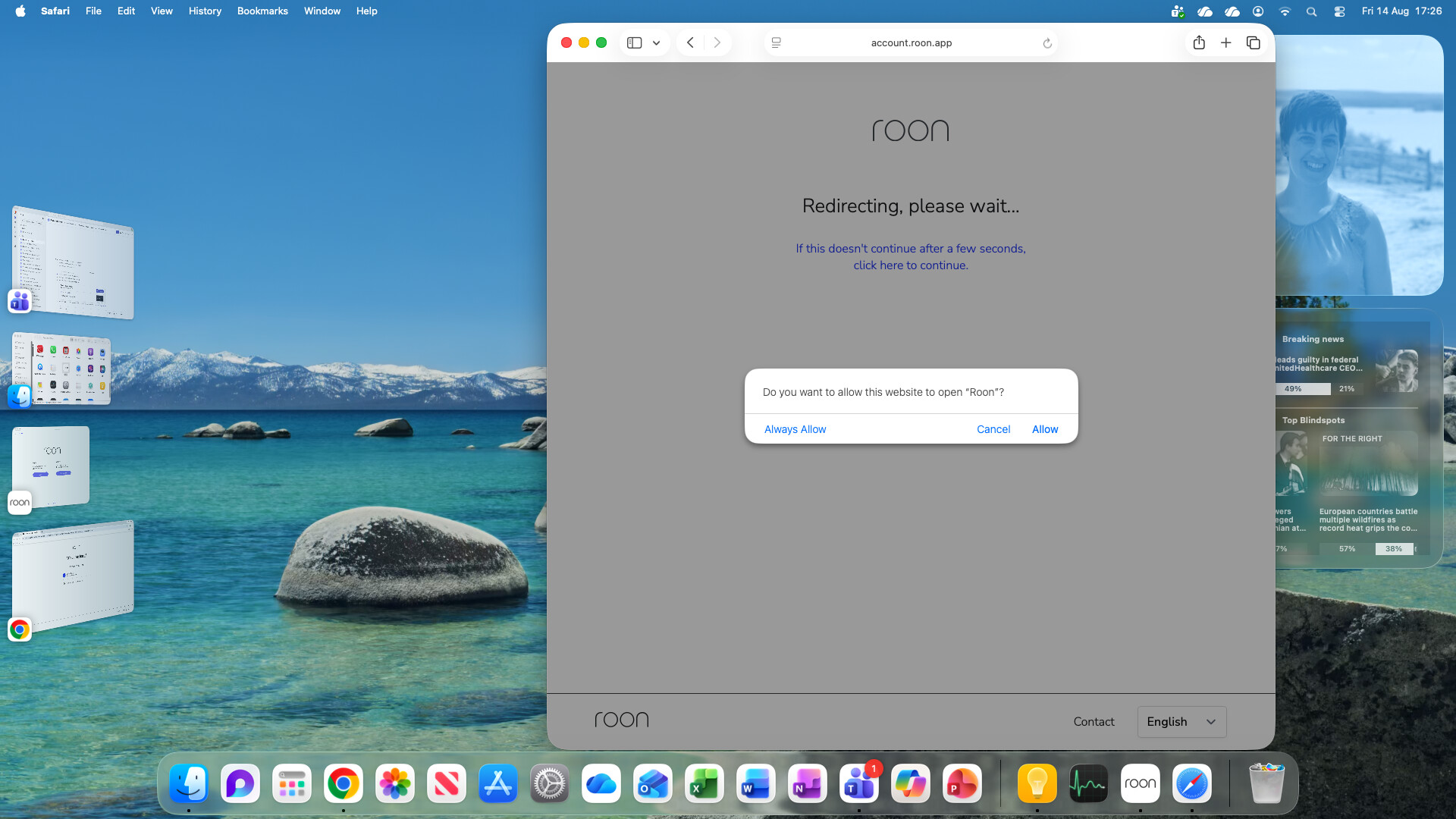Expand the English language dropdown
1456x819 pixels.
tap(1181, 722)
